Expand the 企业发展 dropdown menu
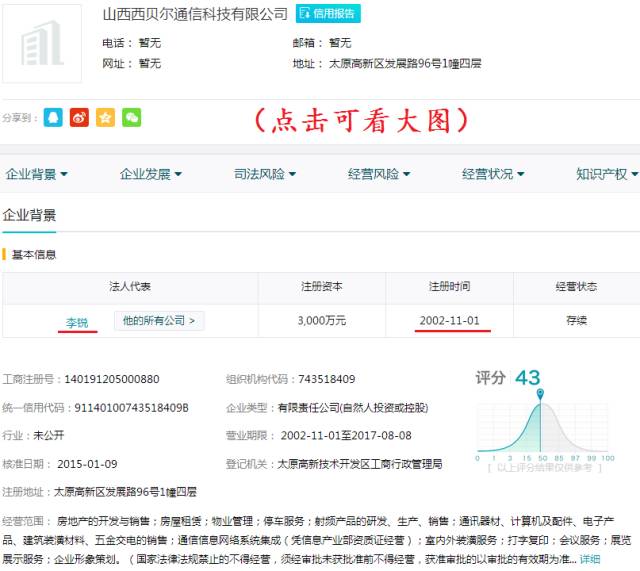 pyautogui.click(x=151, y=174)
